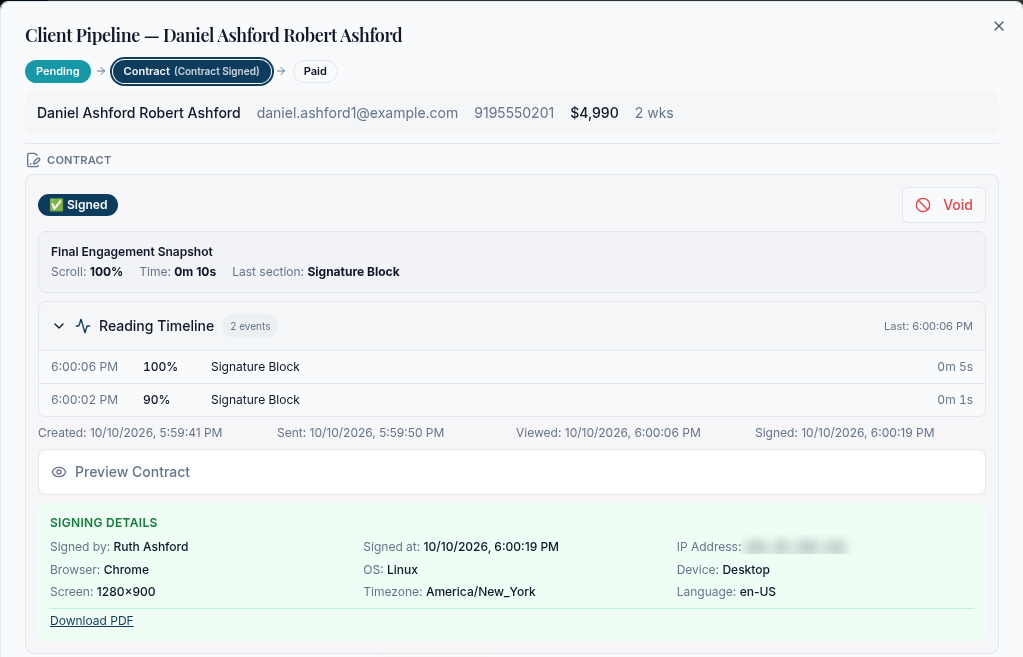The image size is (1023, 657).
Task: Select the 6:00:02 PM timeline row
Action: 512,399
